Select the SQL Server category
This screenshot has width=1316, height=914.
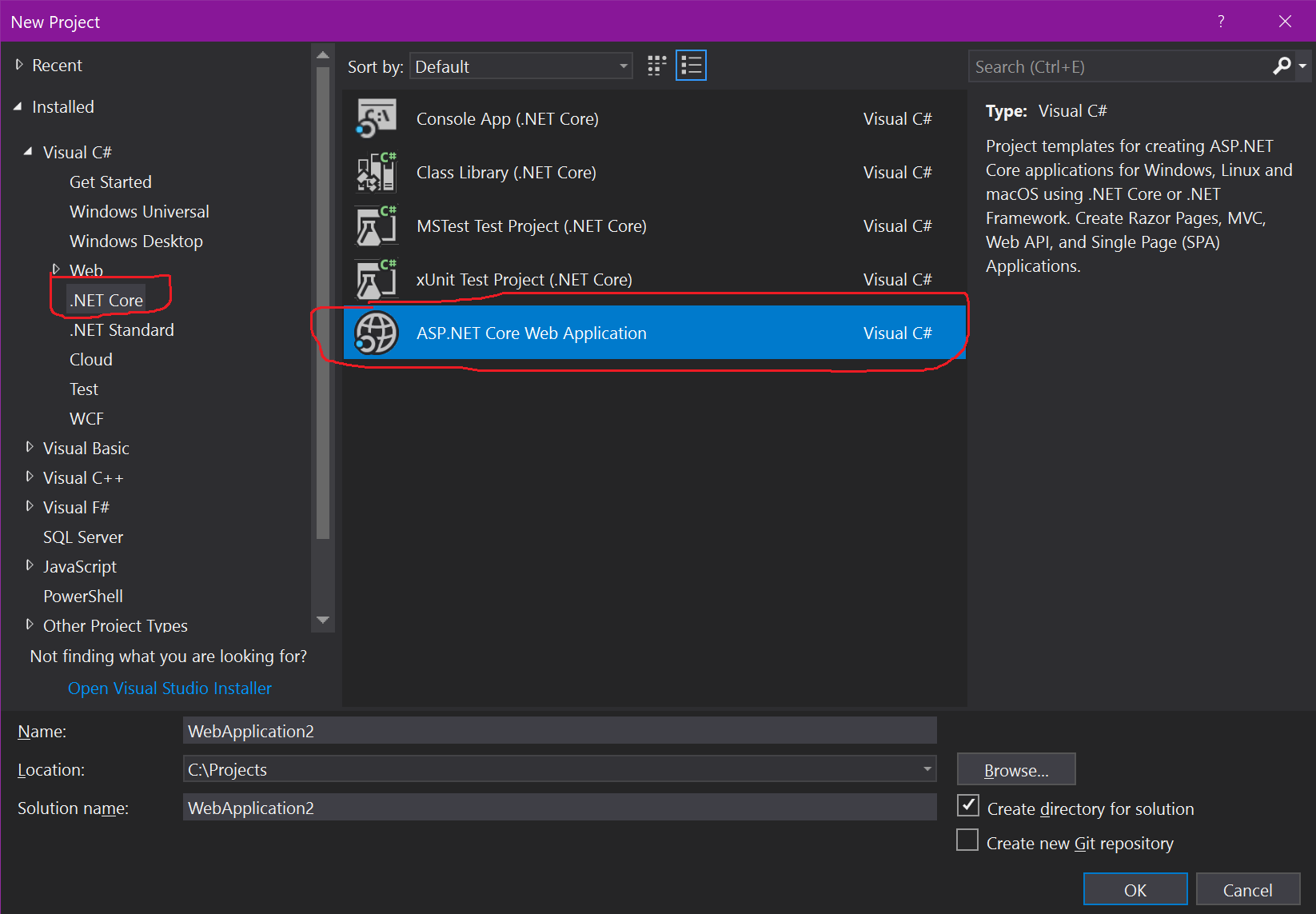[x=83, y=537]
